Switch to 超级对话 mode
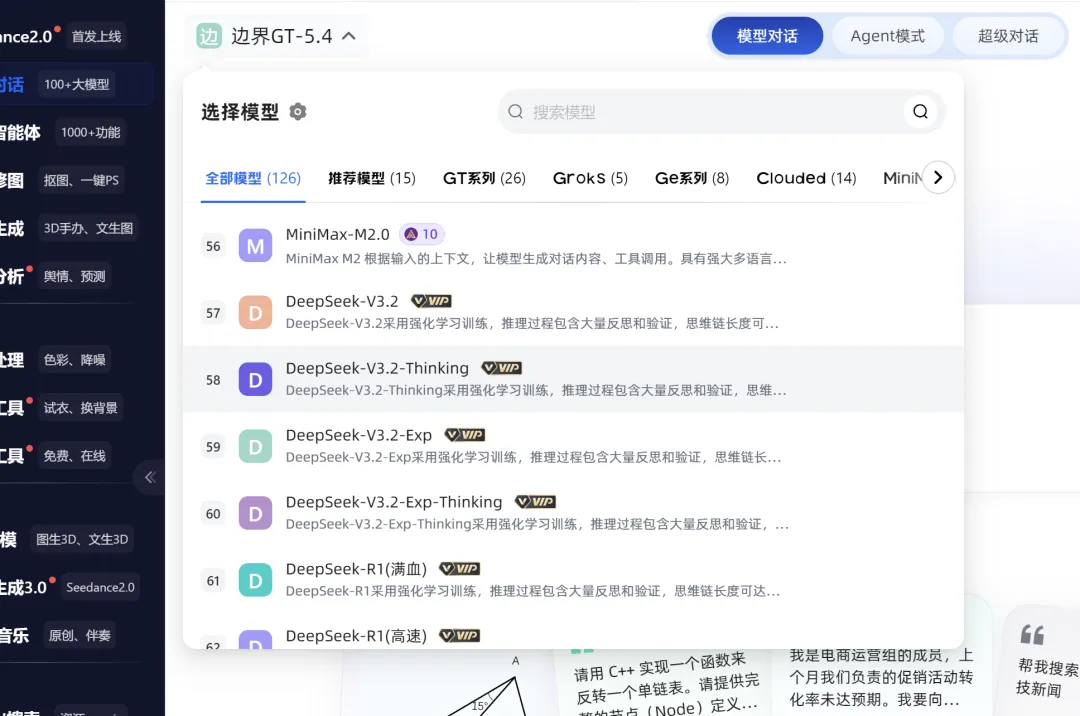The image size is (1080, 716). [x=1008, y=36]
